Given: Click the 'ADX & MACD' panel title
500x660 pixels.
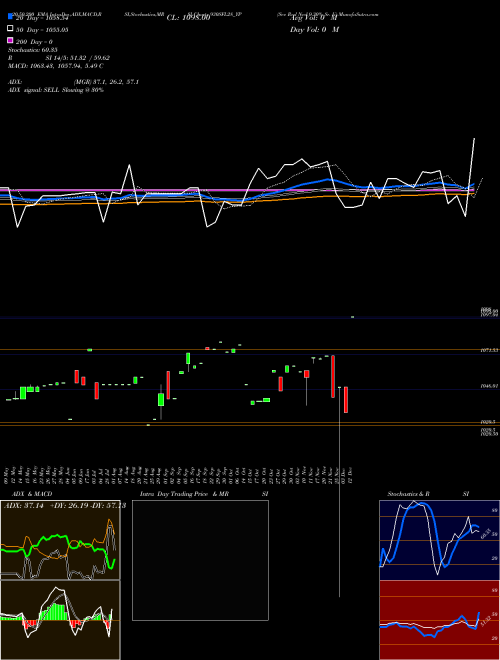Looking at the screenshot, I should point(32,494).
